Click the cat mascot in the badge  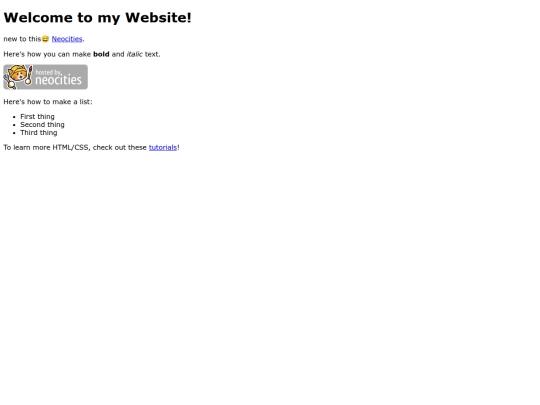coord(17,76)
